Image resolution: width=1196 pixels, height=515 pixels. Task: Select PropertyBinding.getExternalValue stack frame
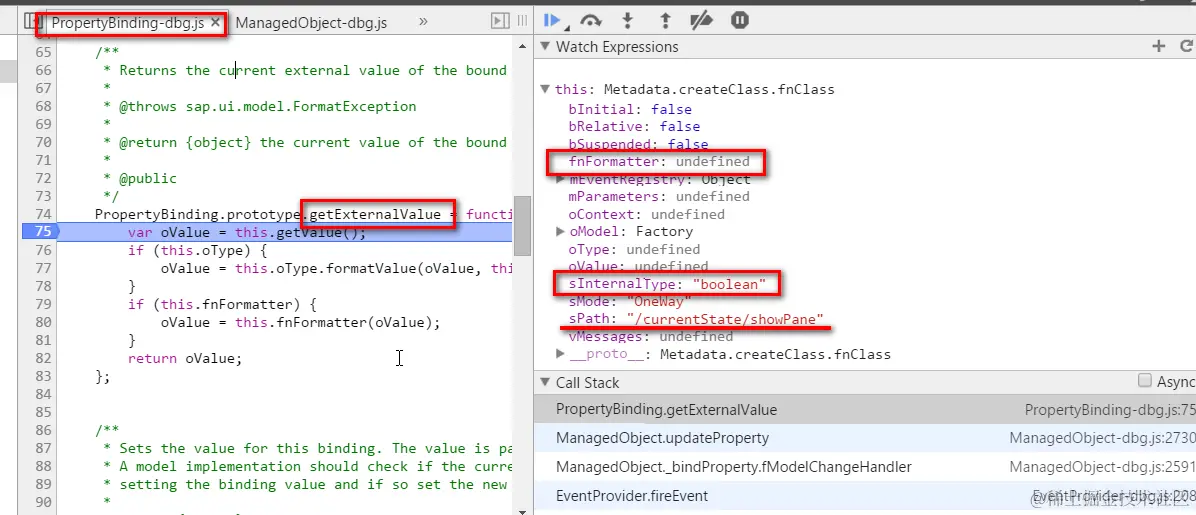tap(865, 410)
